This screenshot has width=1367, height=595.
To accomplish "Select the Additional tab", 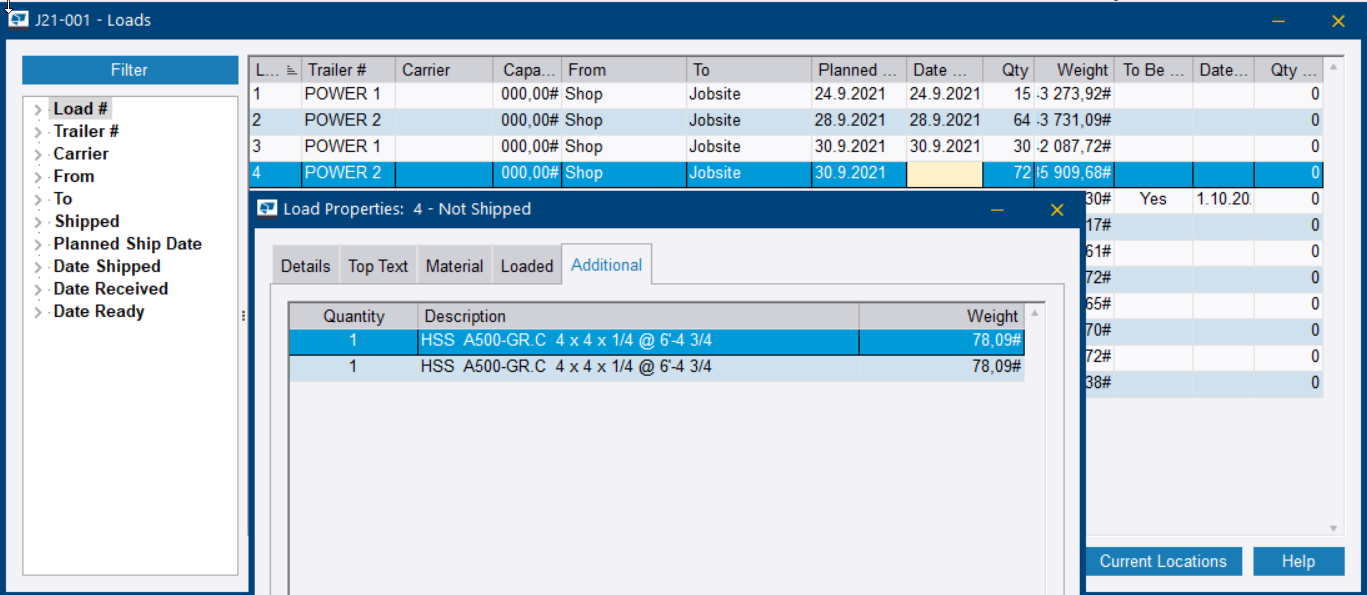I will click(607, 265).
